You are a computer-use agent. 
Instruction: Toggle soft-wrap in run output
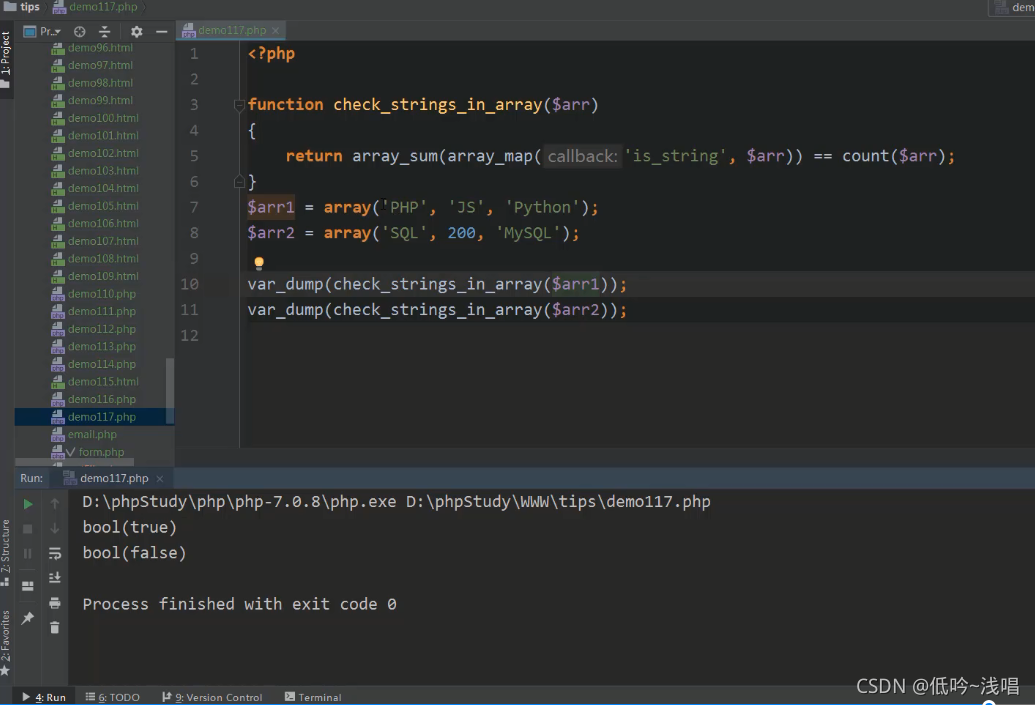click(55, 553)
